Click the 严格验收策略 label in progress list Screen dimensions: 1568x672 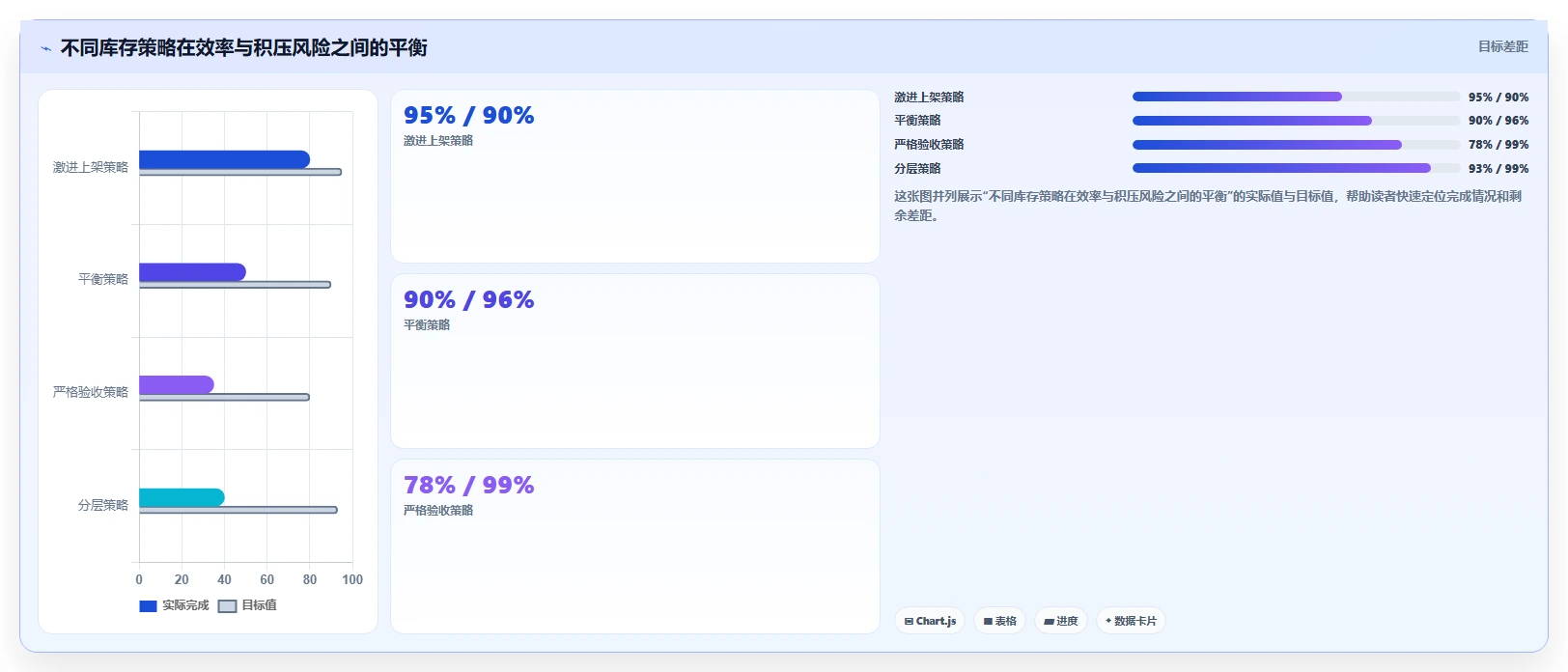coord(929,145)
